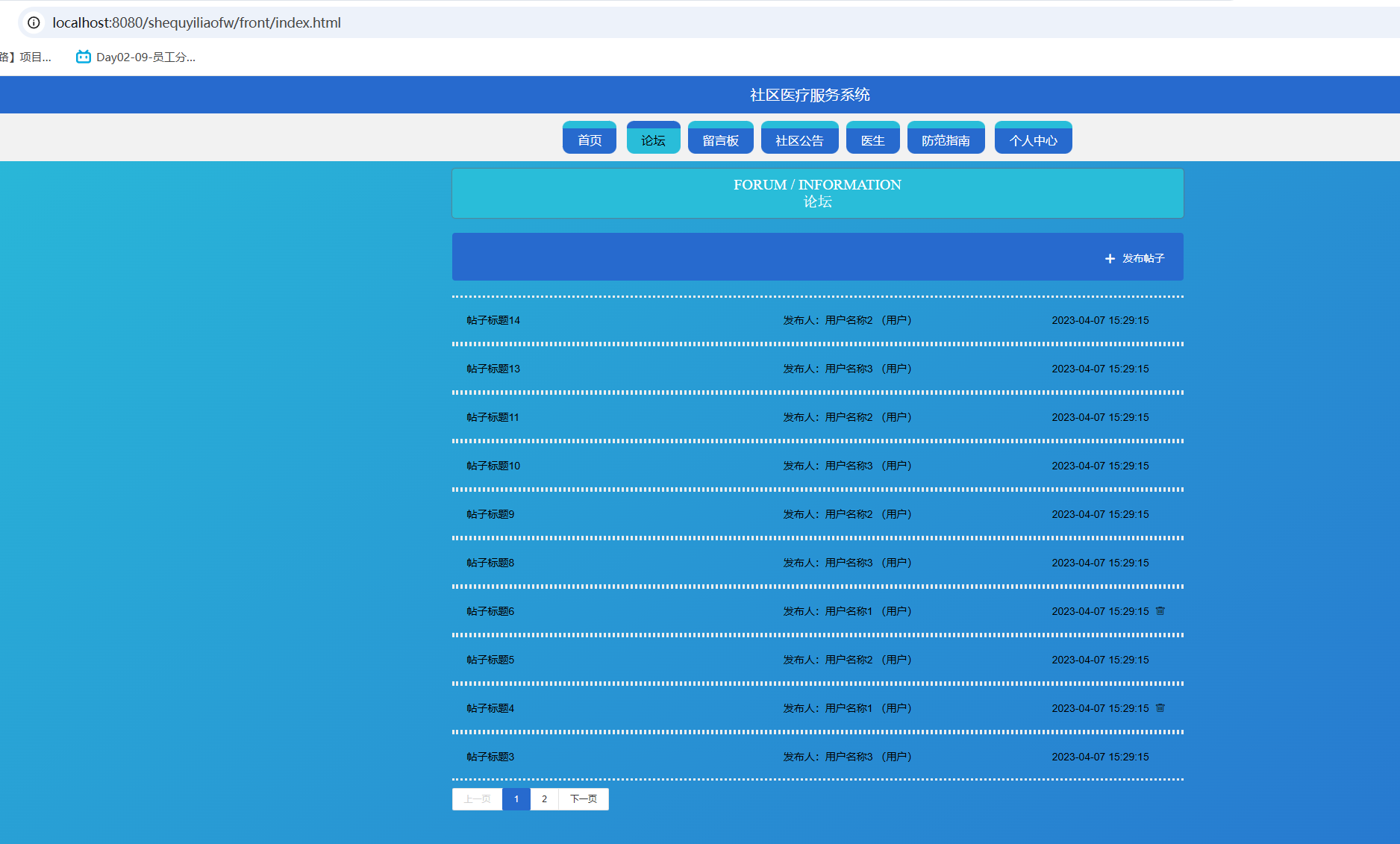Delete post 帖子标题6 with trash icon
The width and height of the screenshot is (1400, 844).
(1160, 610)
